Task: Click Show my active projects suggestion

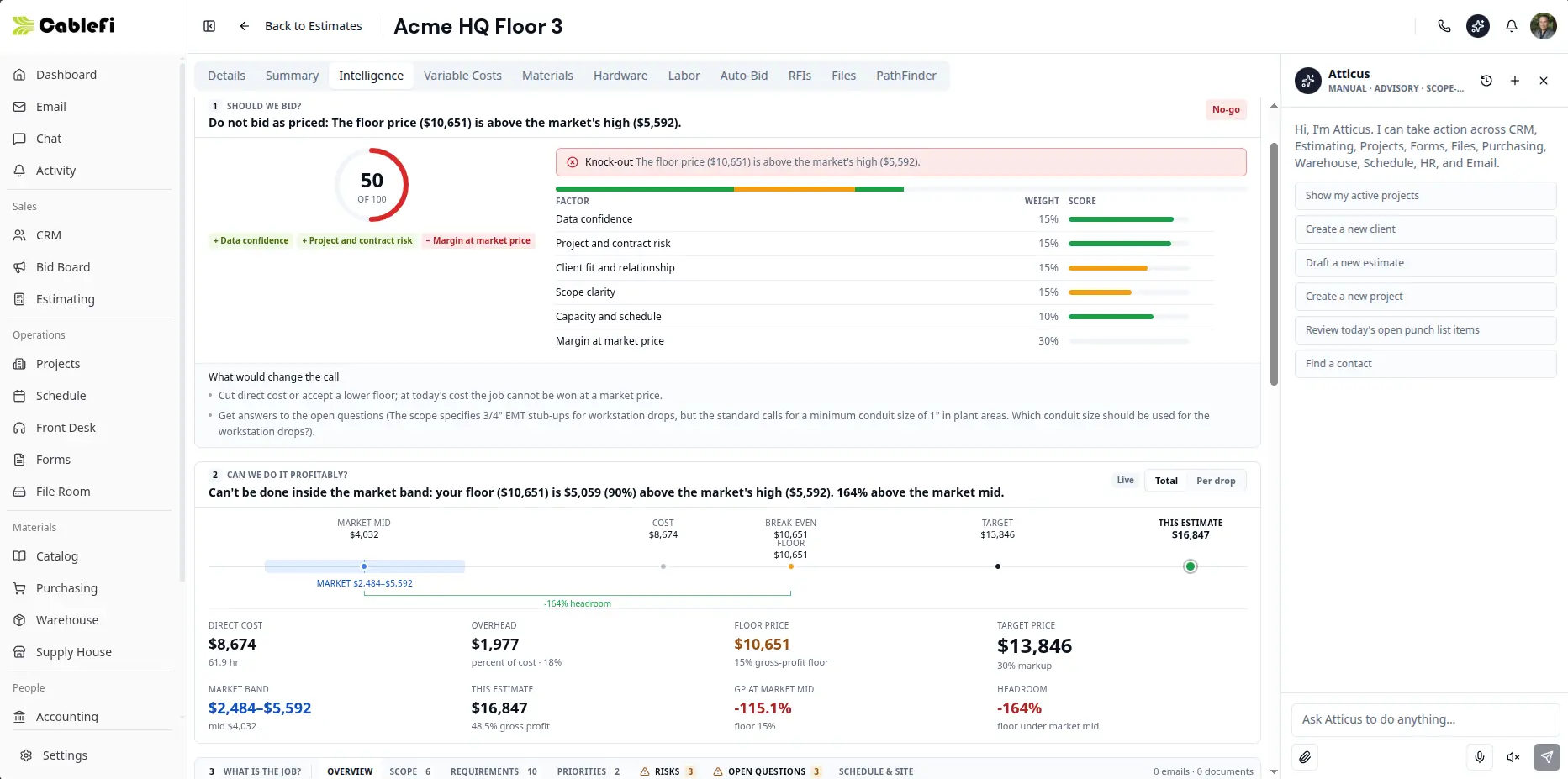Action: [x=1425, y=196]
